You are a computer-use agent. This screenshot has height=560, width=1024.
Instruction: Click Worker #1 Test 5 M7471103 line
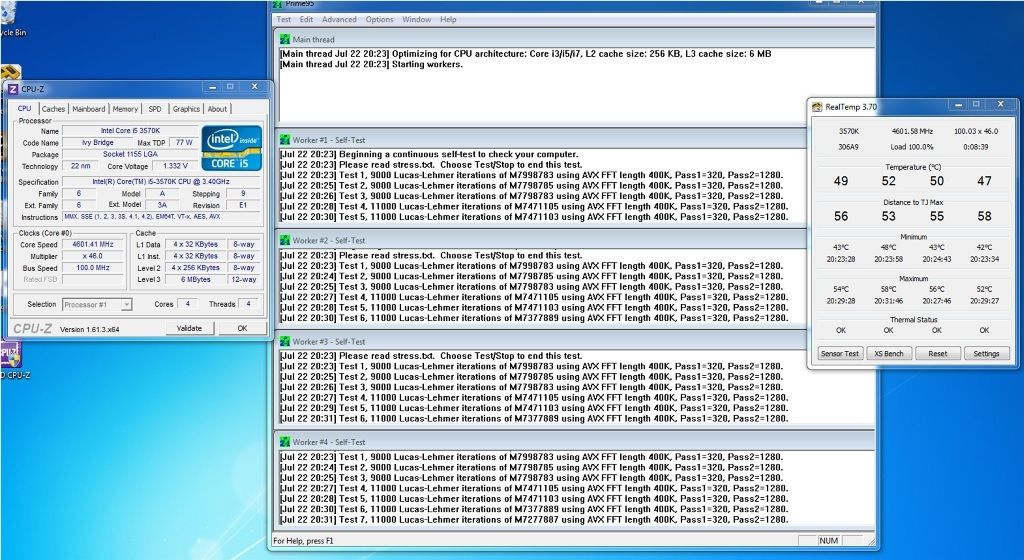click(x=534, y=217)
